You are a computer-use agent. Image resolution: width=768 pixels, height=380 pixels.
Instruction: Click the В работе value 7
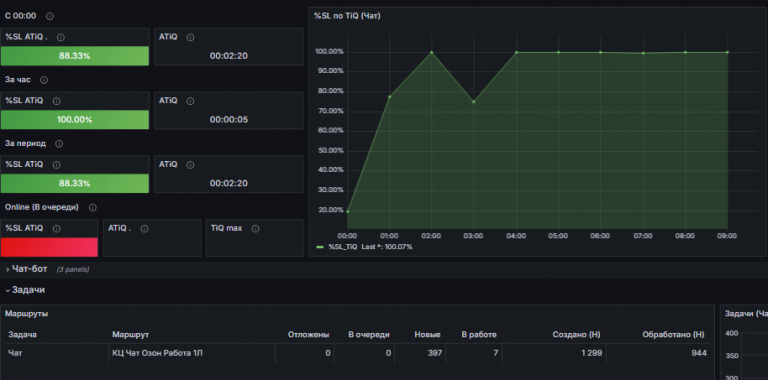click(496, 353)
